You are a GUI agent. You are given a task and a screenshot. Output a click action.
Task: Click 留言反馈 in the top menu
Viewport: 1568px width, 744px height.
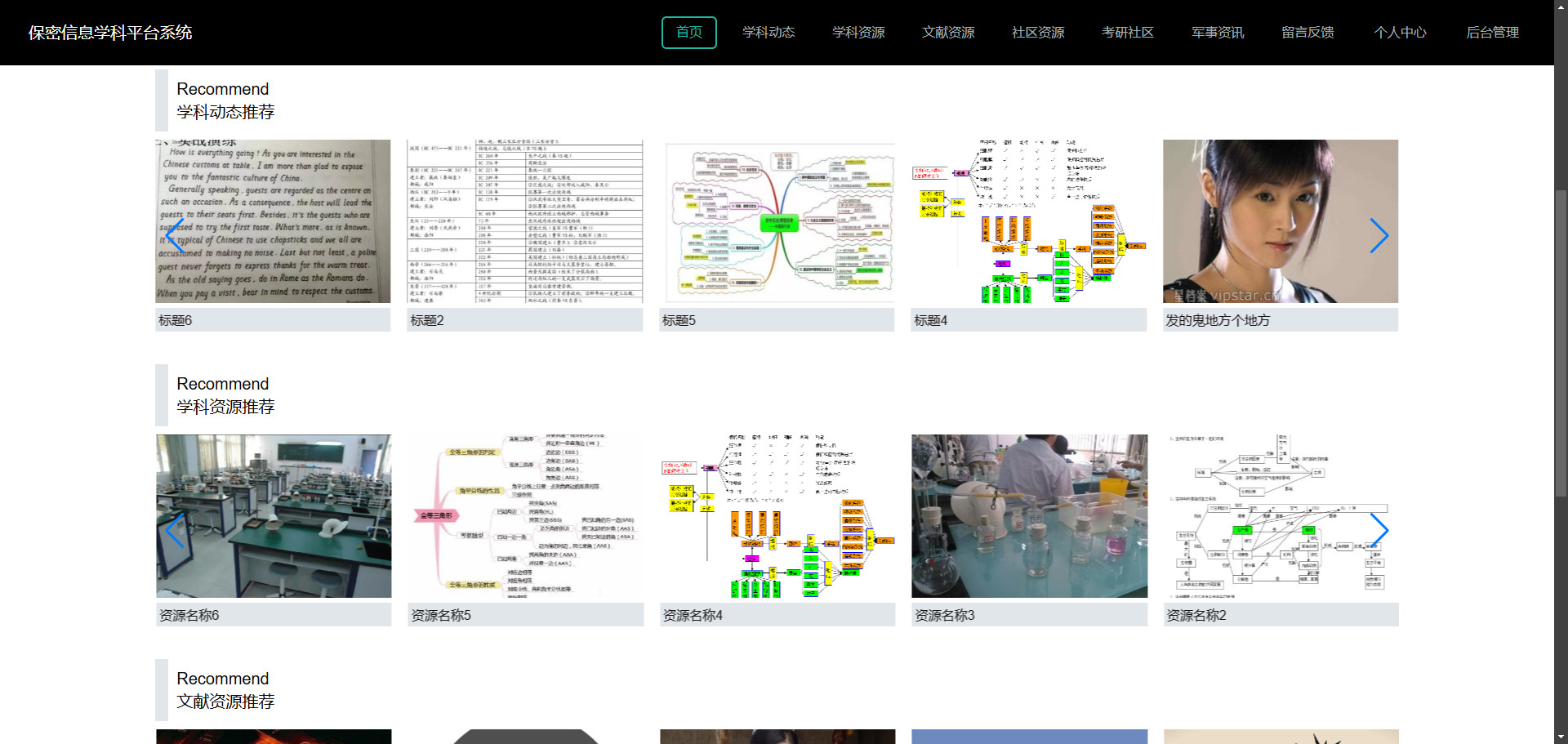(x=1307, y=33)
